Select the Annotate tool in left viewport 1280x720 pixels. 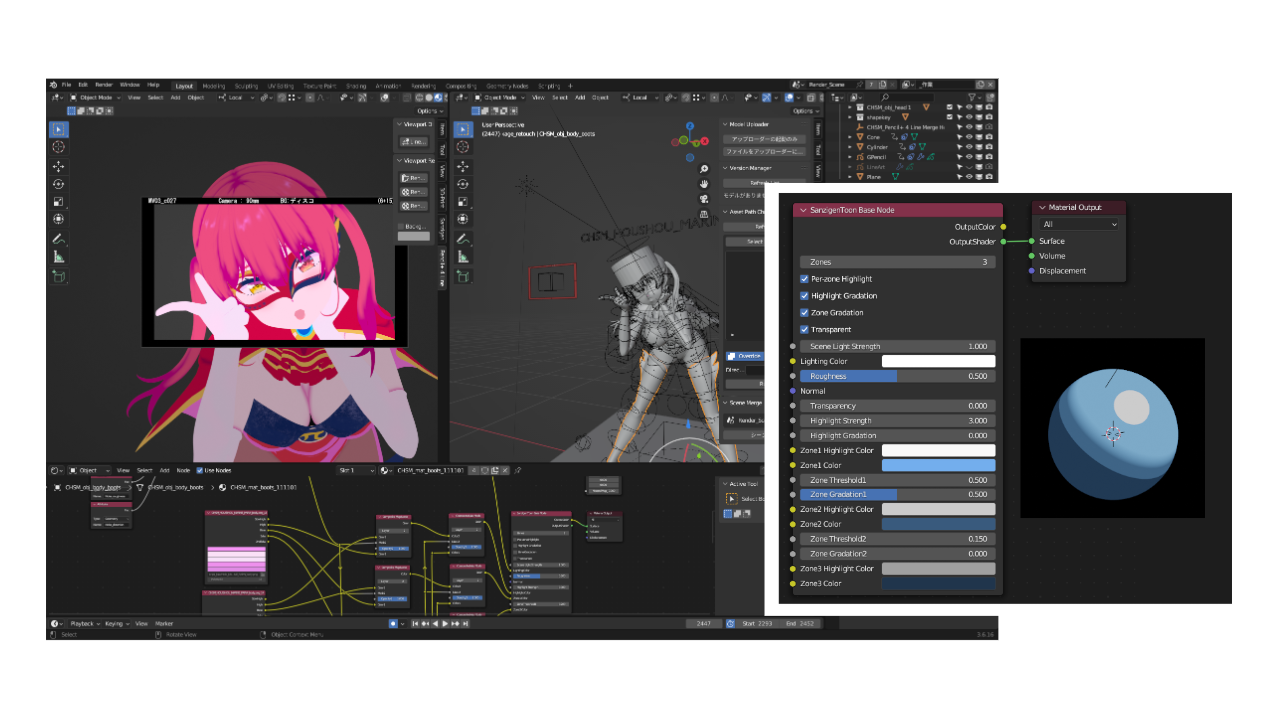pyautogui.click(x=58, y=240)
